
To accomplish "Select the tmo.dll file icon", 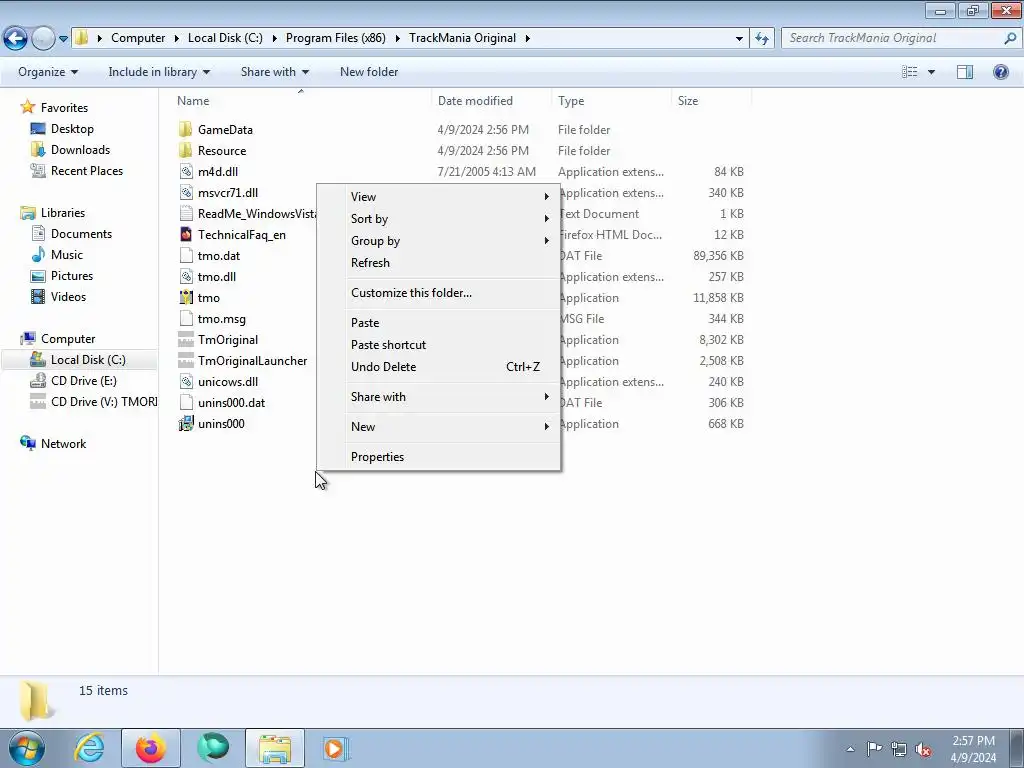I will (186, 277).
